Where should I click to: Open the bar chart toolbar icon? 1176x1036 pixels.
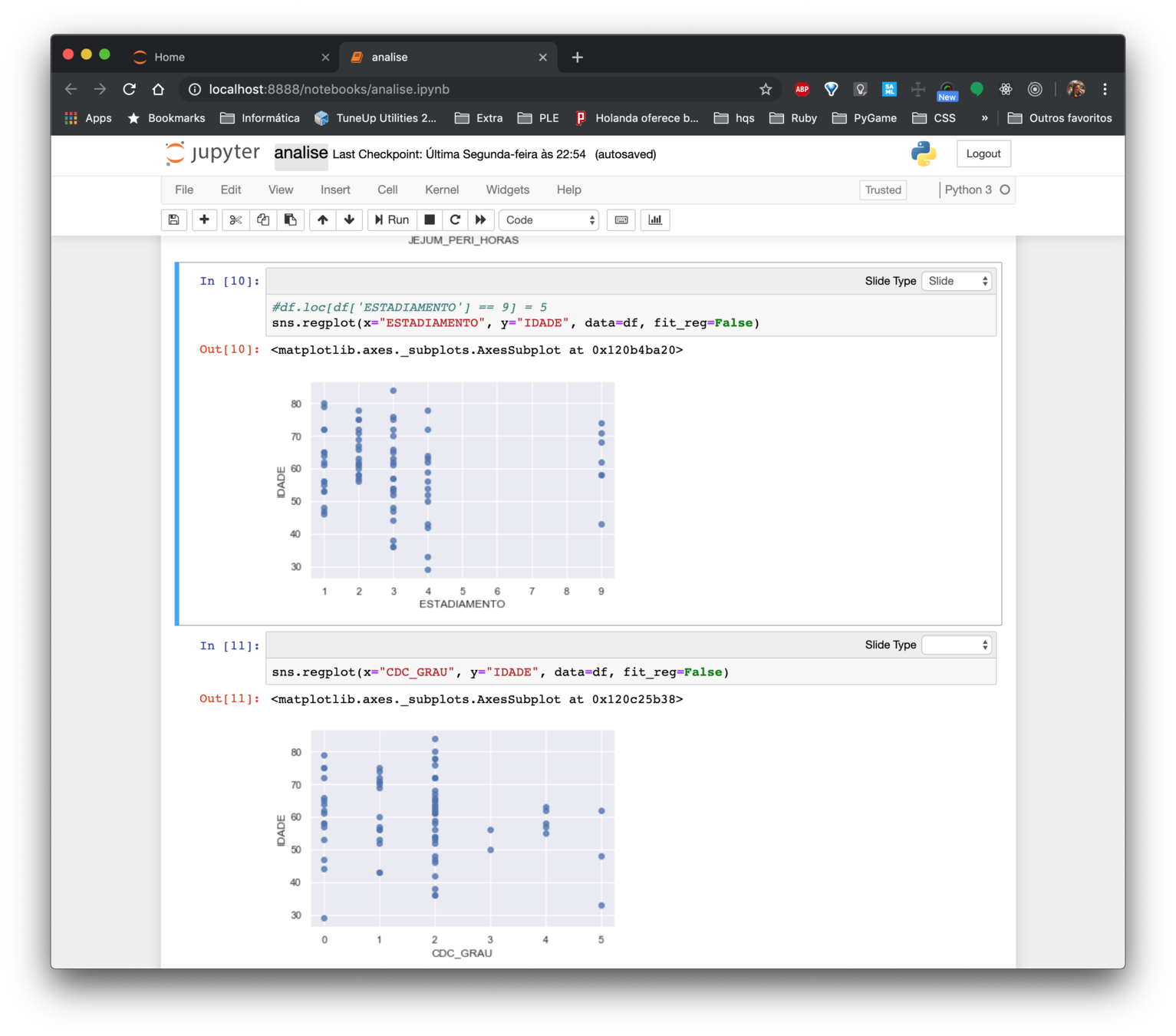click(655, 220)
